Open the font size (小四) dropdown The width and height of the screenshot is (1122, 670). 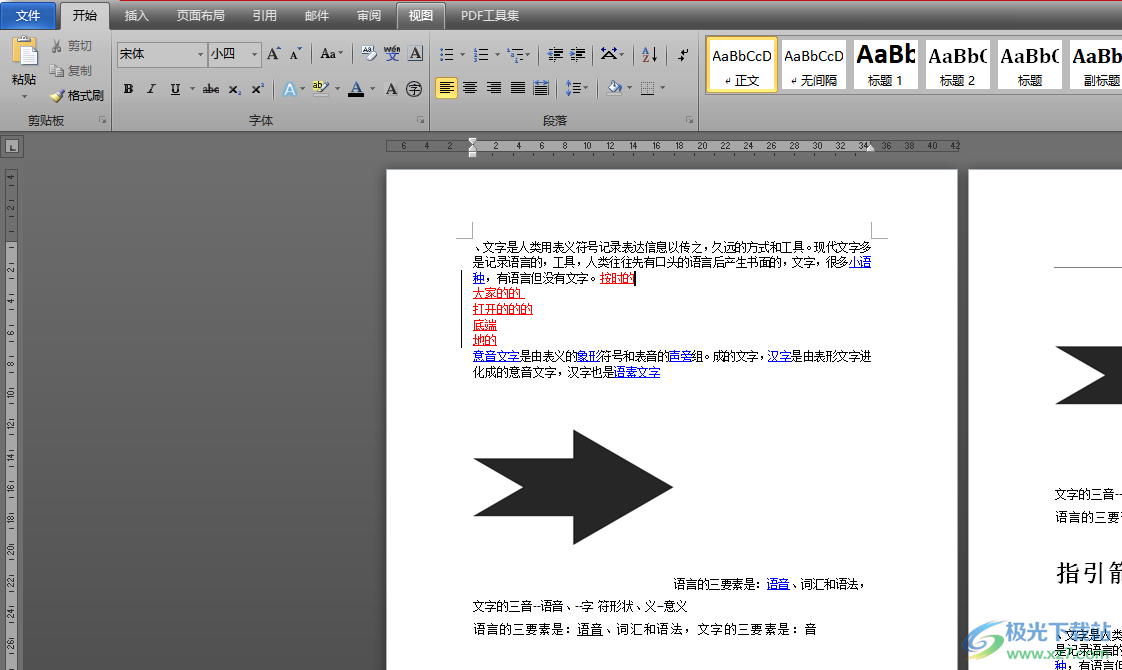pos(254,54)
